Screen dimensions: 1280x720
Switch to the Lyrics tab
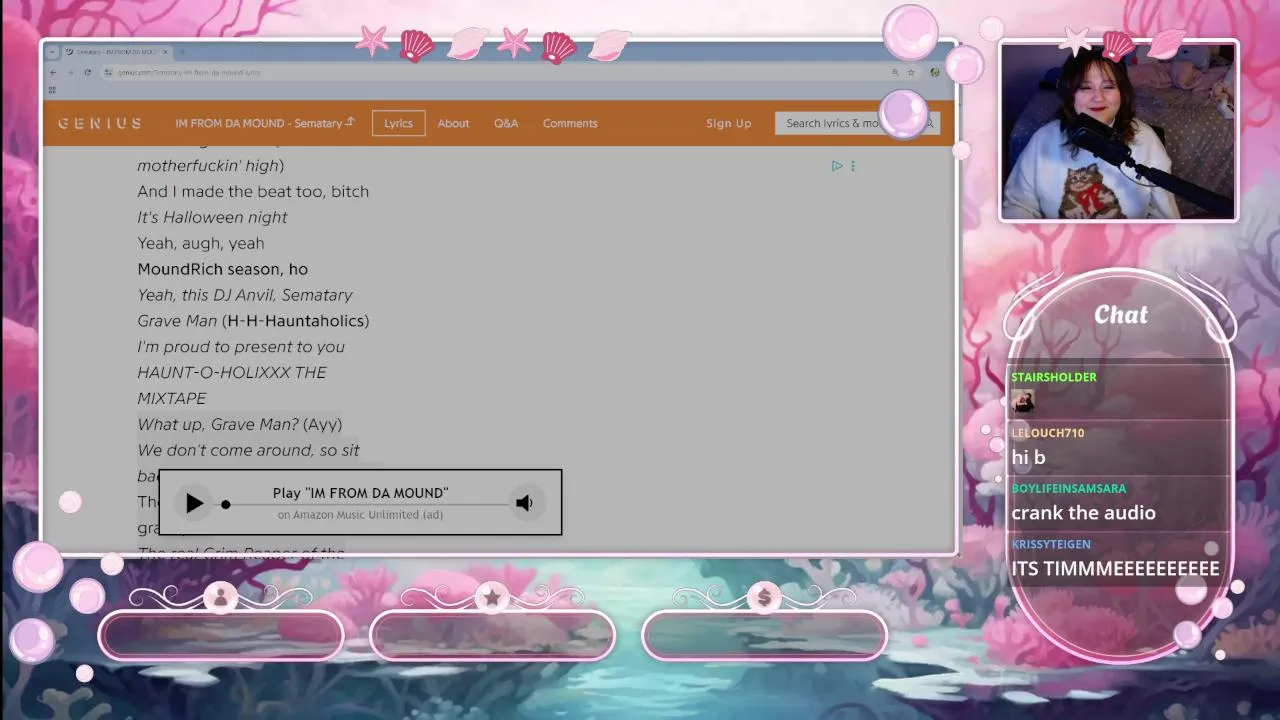tap(398, 123)
